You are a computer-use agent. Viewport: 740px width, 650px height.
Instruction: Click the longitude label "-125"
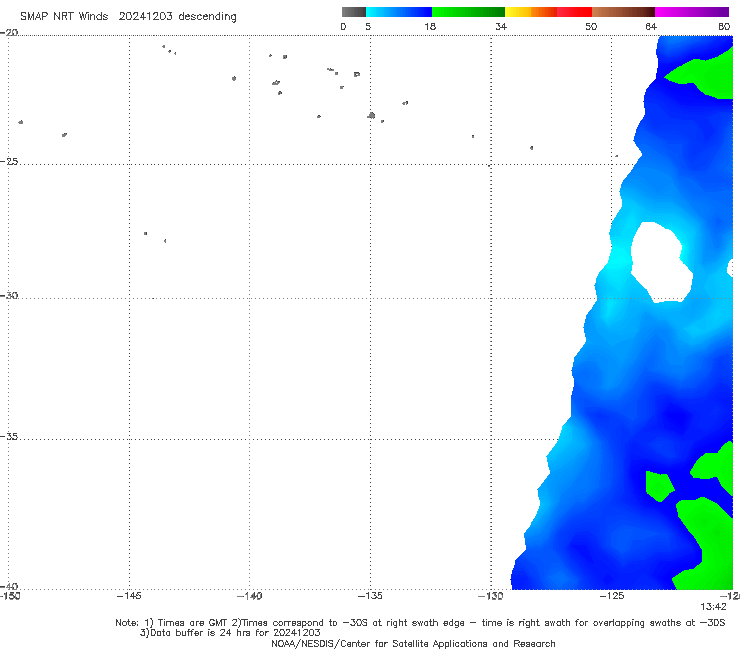tap(612, 596)
